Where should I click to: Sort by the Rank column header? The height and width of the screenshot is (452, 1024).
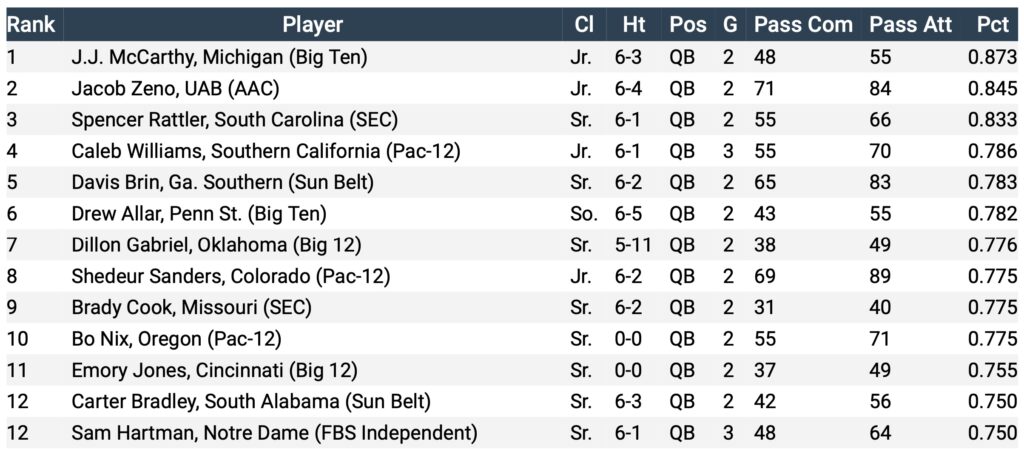(x=31, y=25)
